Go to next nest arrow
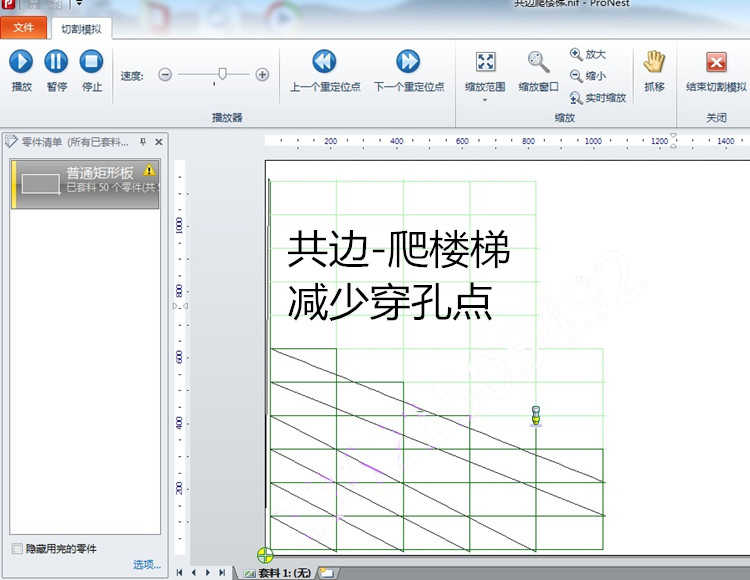 point(208,572)
